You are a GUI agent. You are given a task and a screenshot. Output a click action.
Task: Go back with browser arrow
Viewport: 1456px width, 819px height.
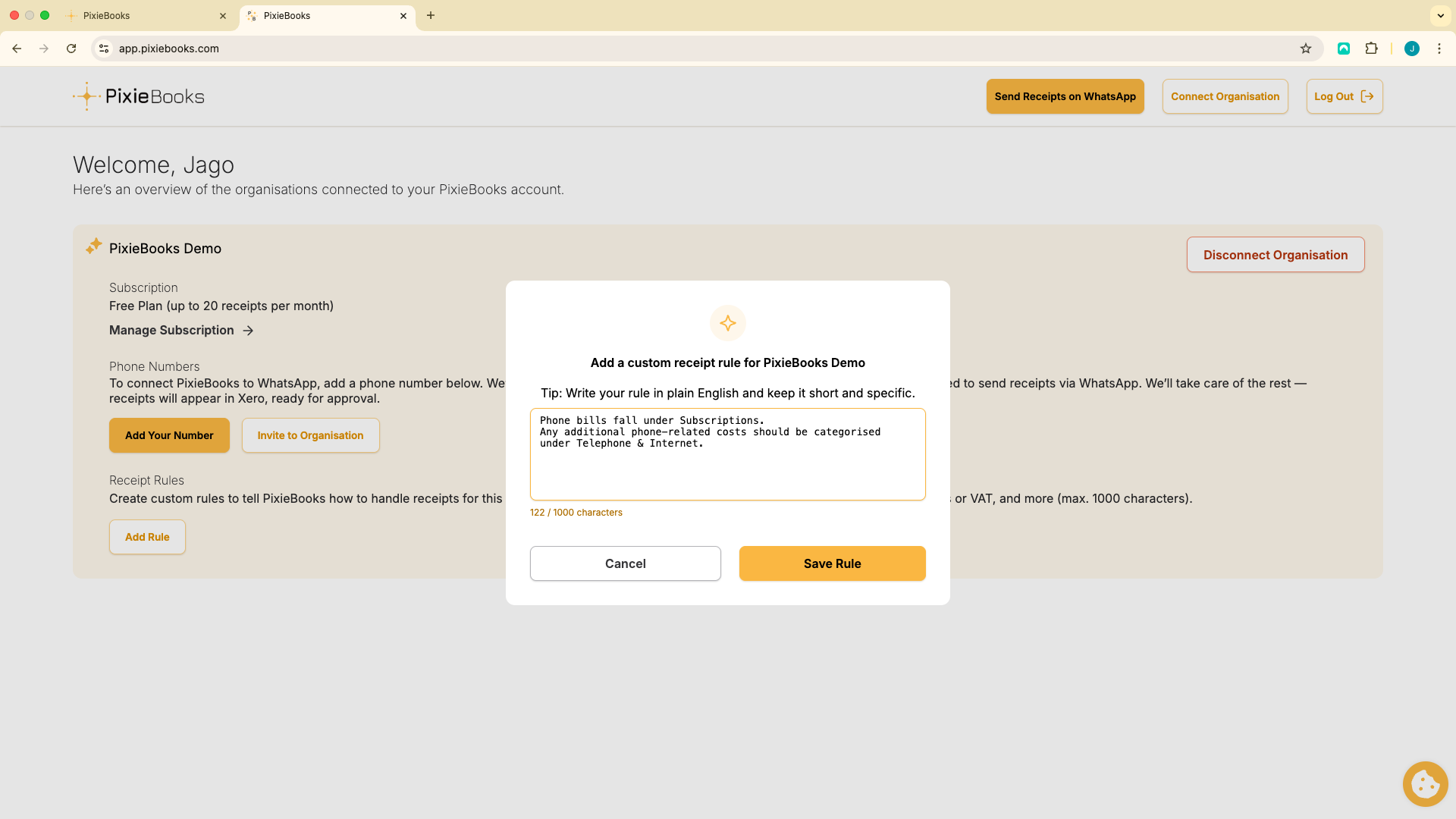17,49
